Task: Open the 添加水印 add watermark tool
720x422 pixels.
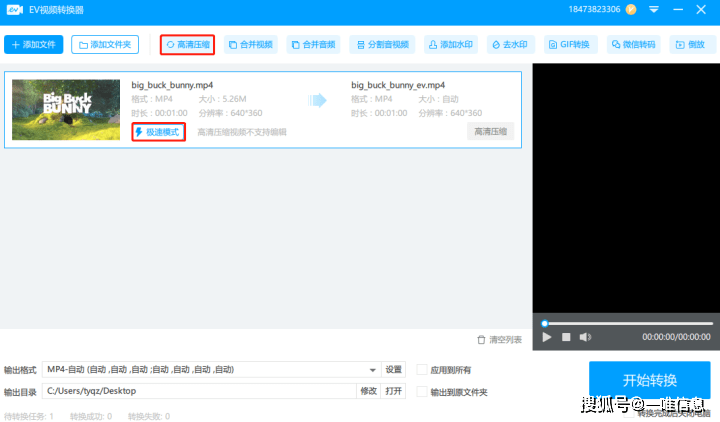Action: pyautogui.click(x=450, y=45)
